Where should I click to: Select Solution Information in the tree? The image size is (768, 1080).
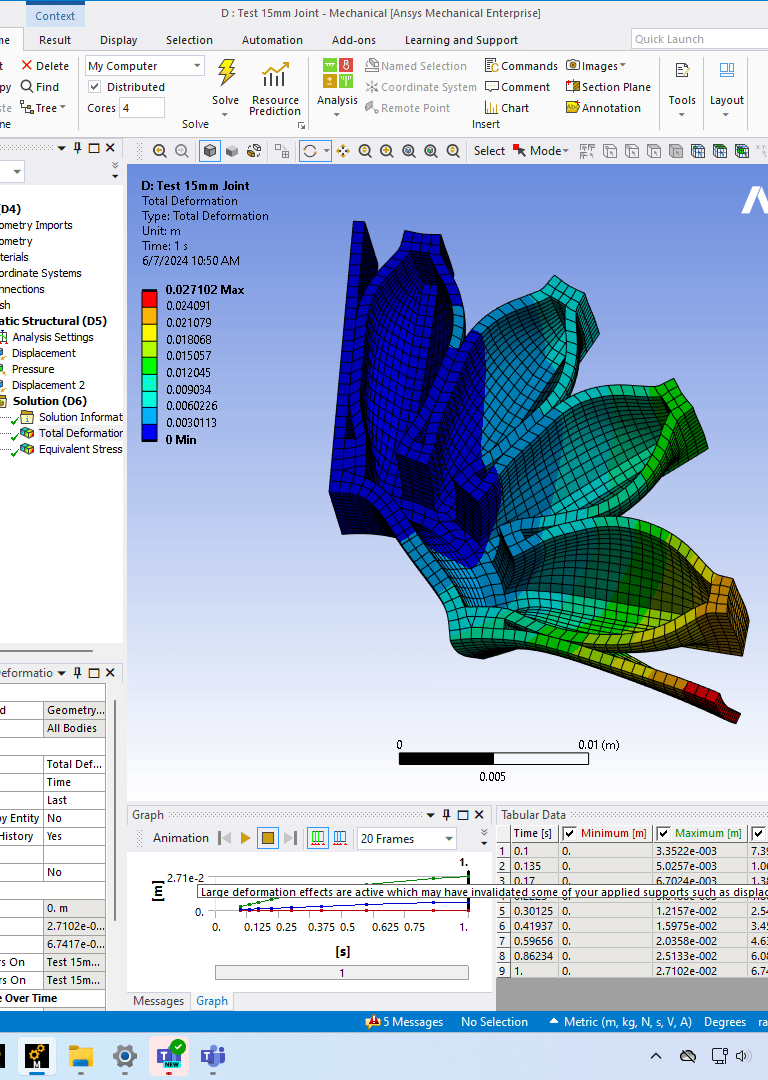tap(81, 417)
